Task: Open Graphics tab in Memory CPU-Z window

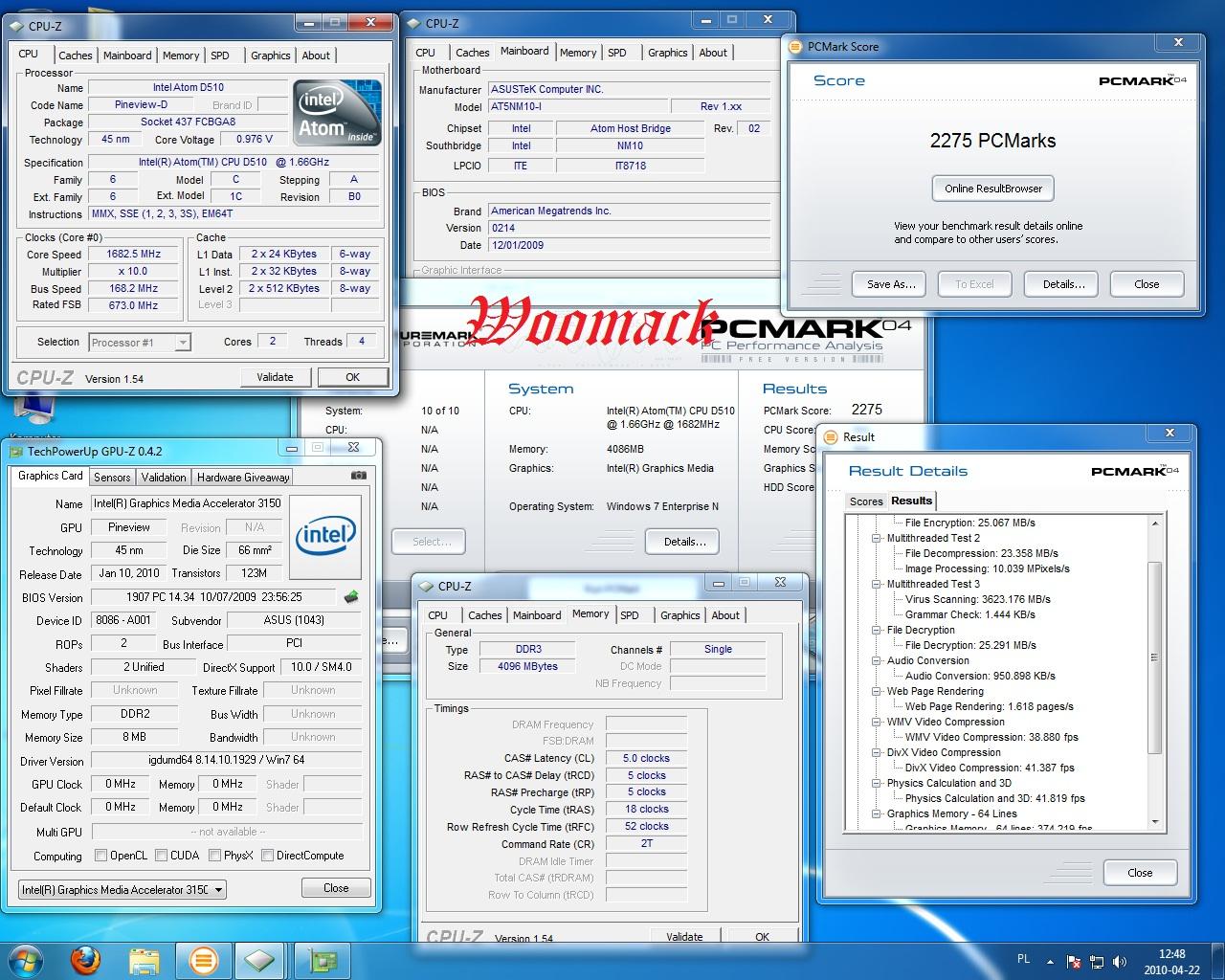Action: (679, 615)
